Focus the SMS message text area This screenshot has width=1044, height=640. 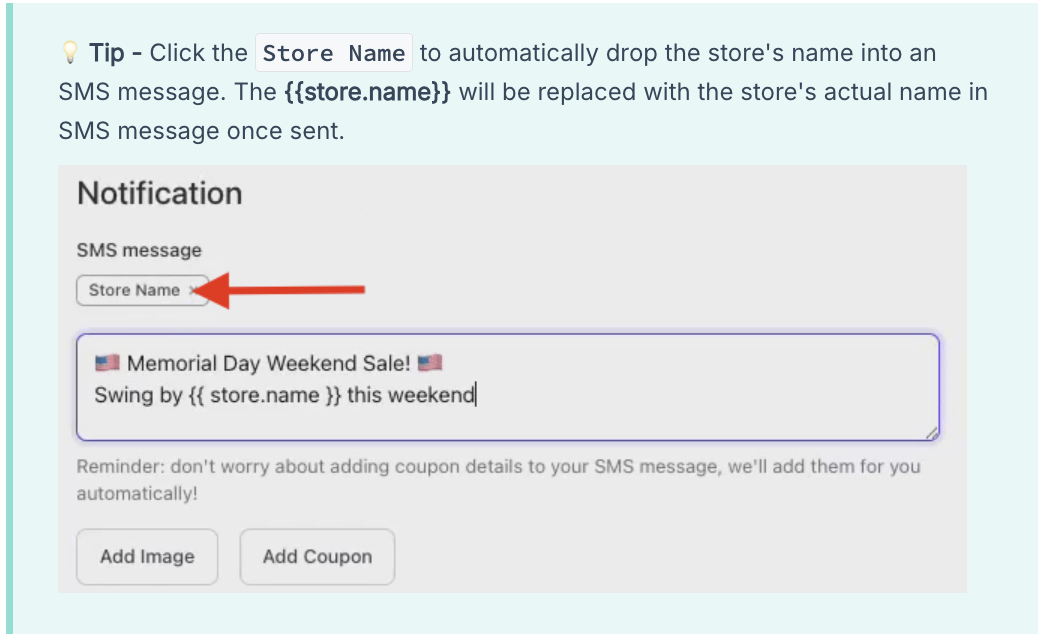[507, 388]
